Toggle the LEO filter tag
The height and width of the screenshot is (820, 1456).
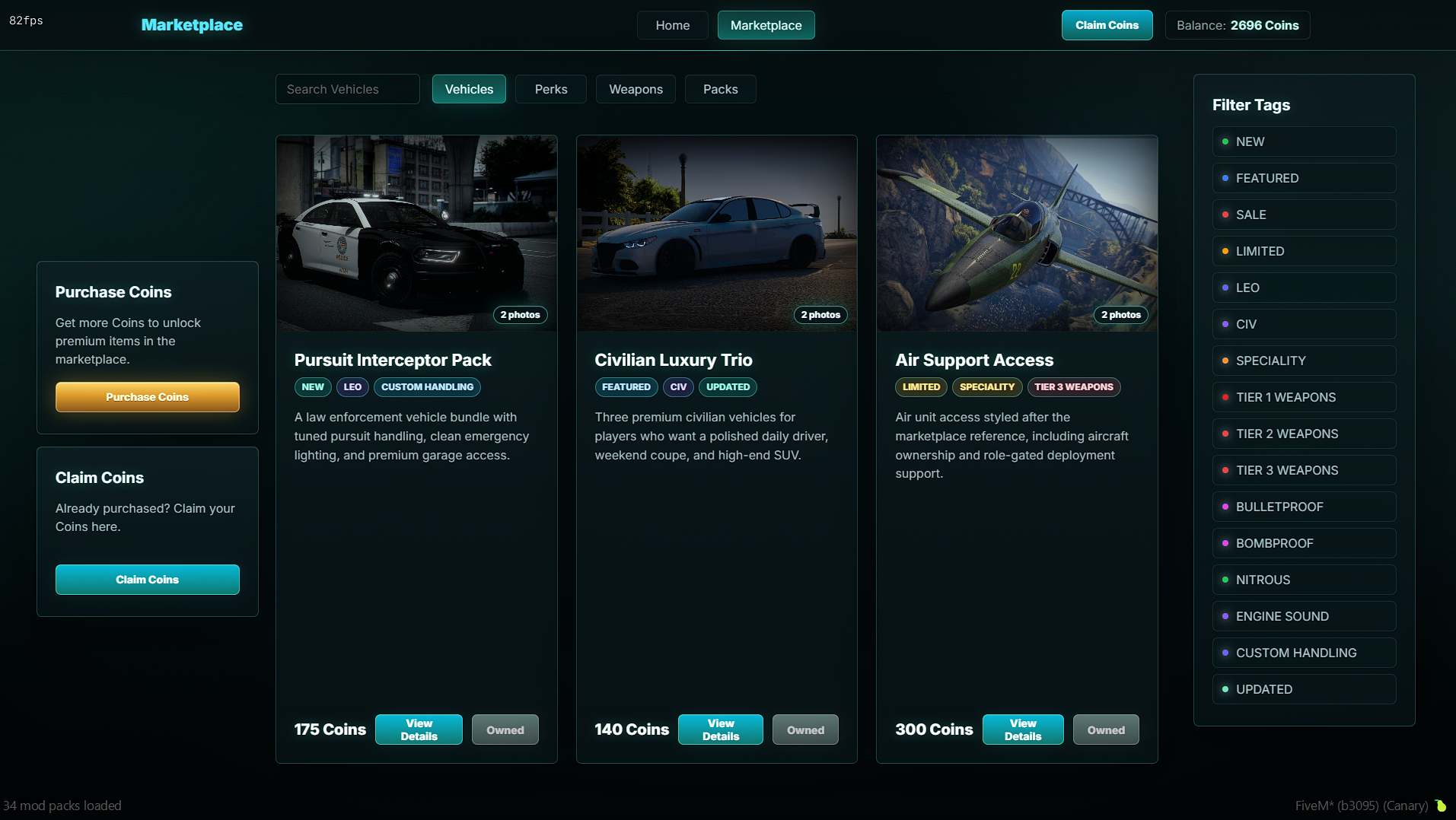coord(1304,288)
